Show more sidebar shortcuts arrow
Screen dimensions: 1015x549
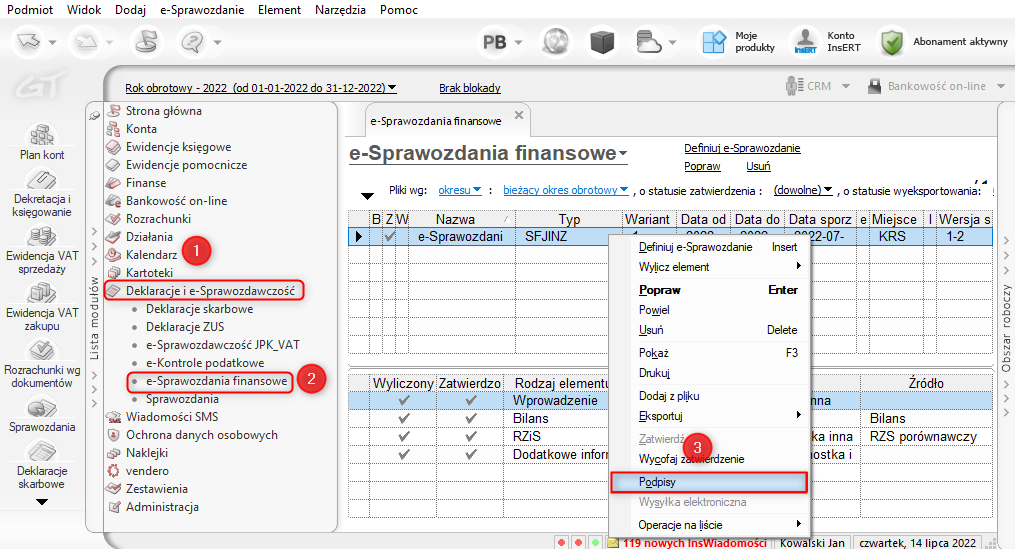click(x=41, y=502)
